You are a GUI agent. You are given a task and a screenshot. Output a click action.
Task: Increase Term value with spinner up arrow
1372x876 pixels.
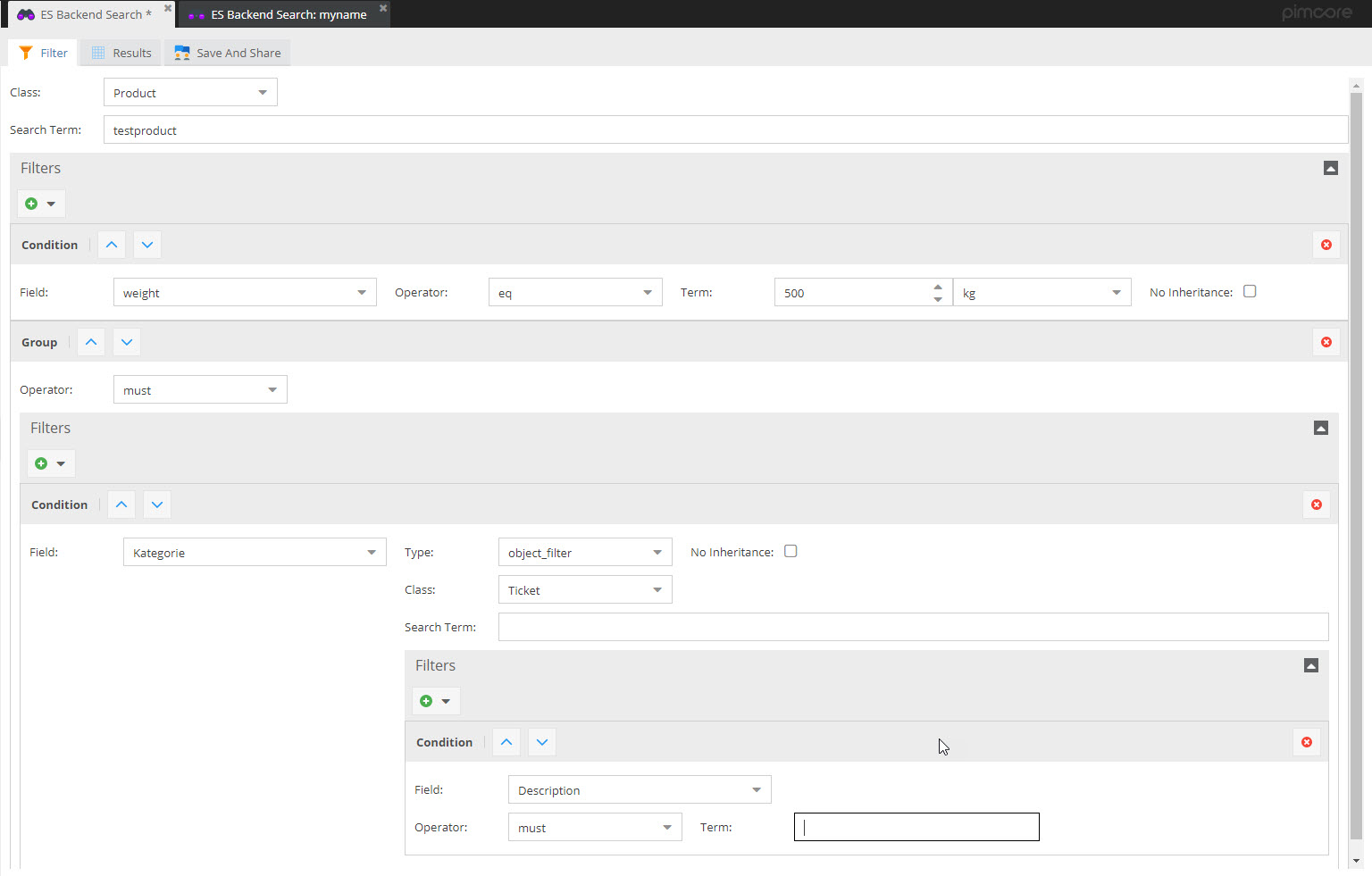938,287
